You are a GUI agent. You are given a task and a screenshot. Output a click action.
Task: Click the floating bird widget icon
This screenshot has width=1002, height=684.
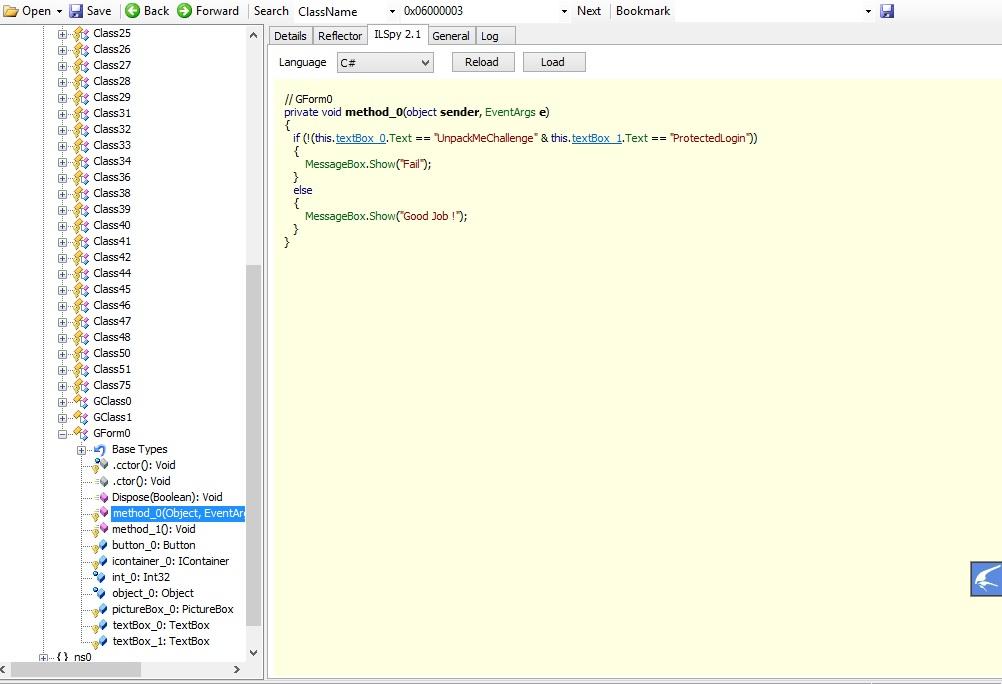(x=986, y=579)
